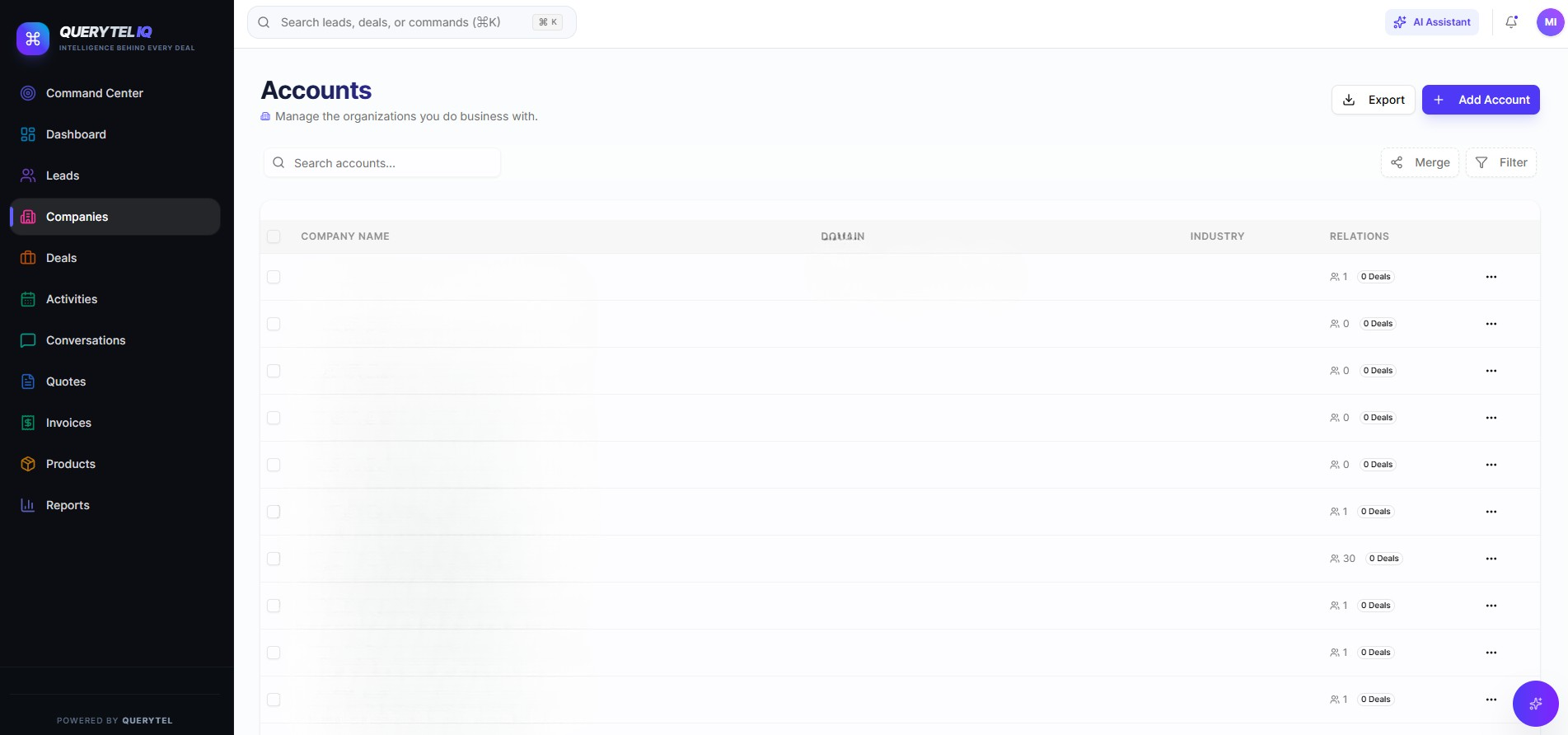Open the notifications bell
The height and width of the screenshot is (735, 1568).
pyautogui.click(x=1511, y=22)
